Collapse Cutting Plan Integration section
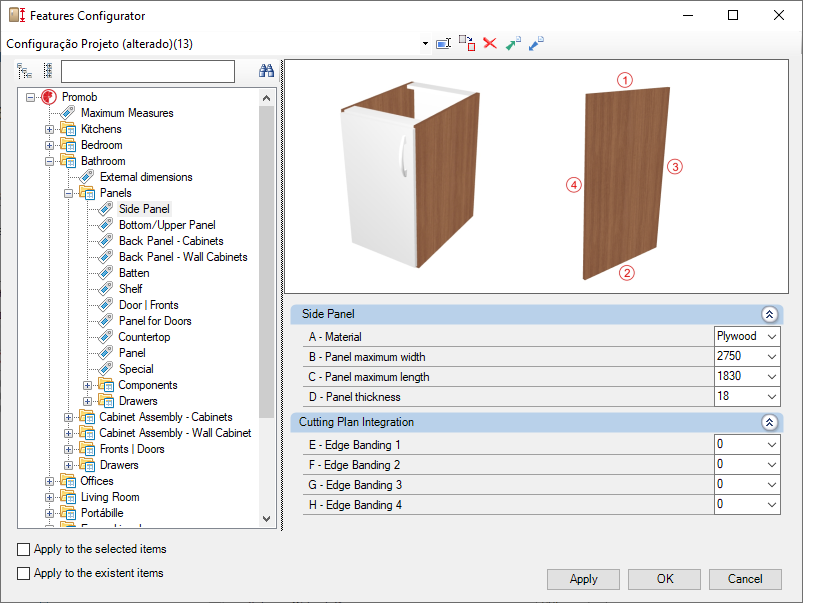The height and width of the screenshot is (615, 815). pos(769,422)
